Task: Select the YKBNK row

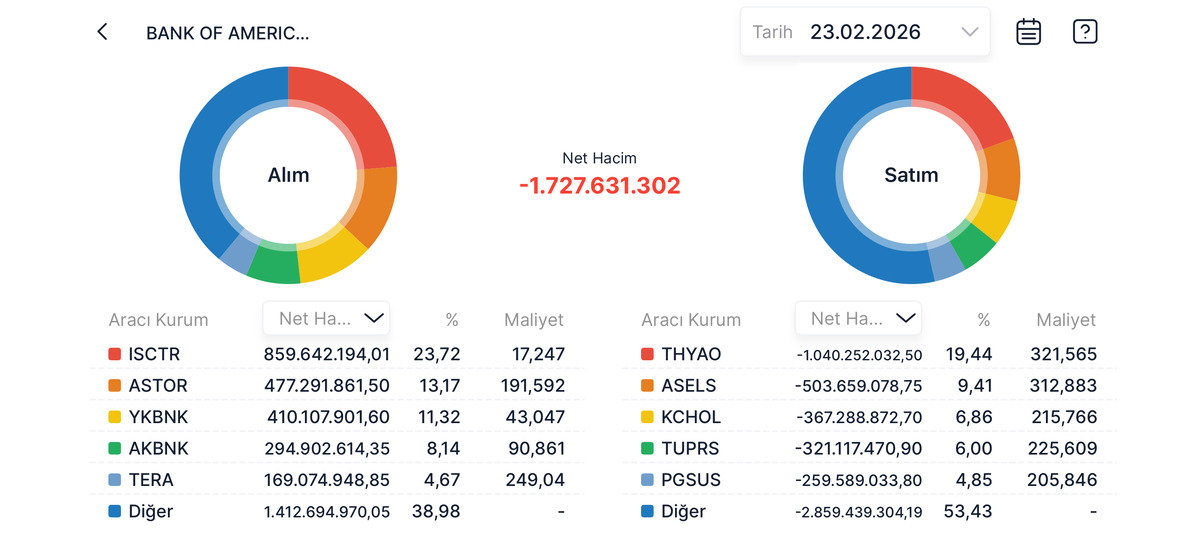Action: (336, 417)
